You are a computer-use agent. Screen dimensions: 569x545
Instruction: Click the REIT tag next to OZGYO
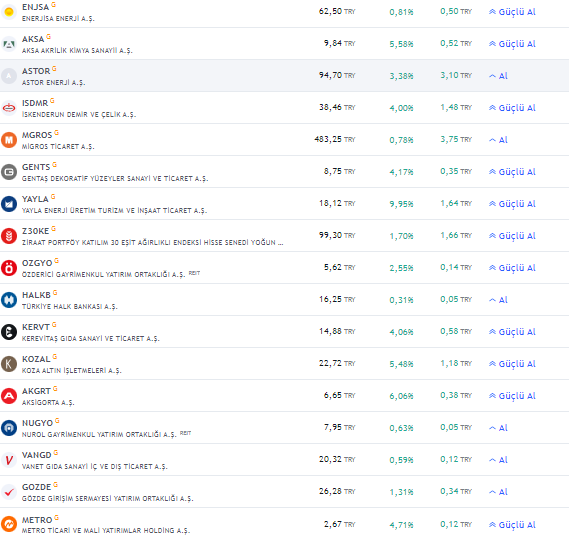194,273
